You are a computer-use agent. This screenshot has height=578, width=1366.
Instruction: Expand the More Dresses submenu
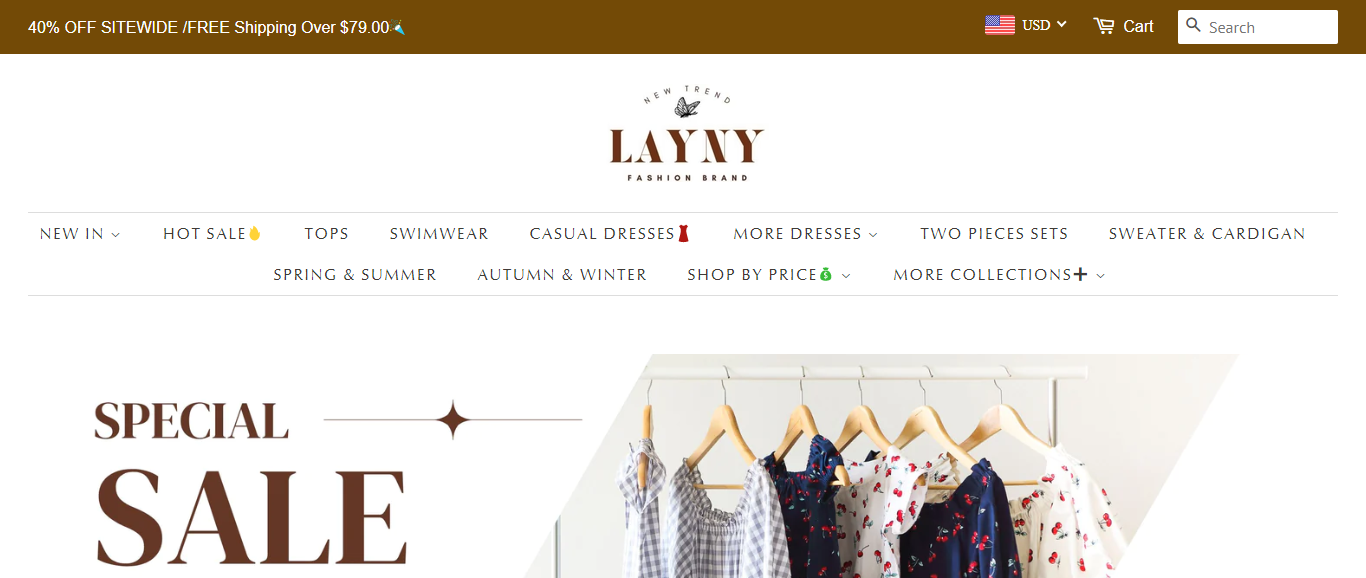click(805, 234)
